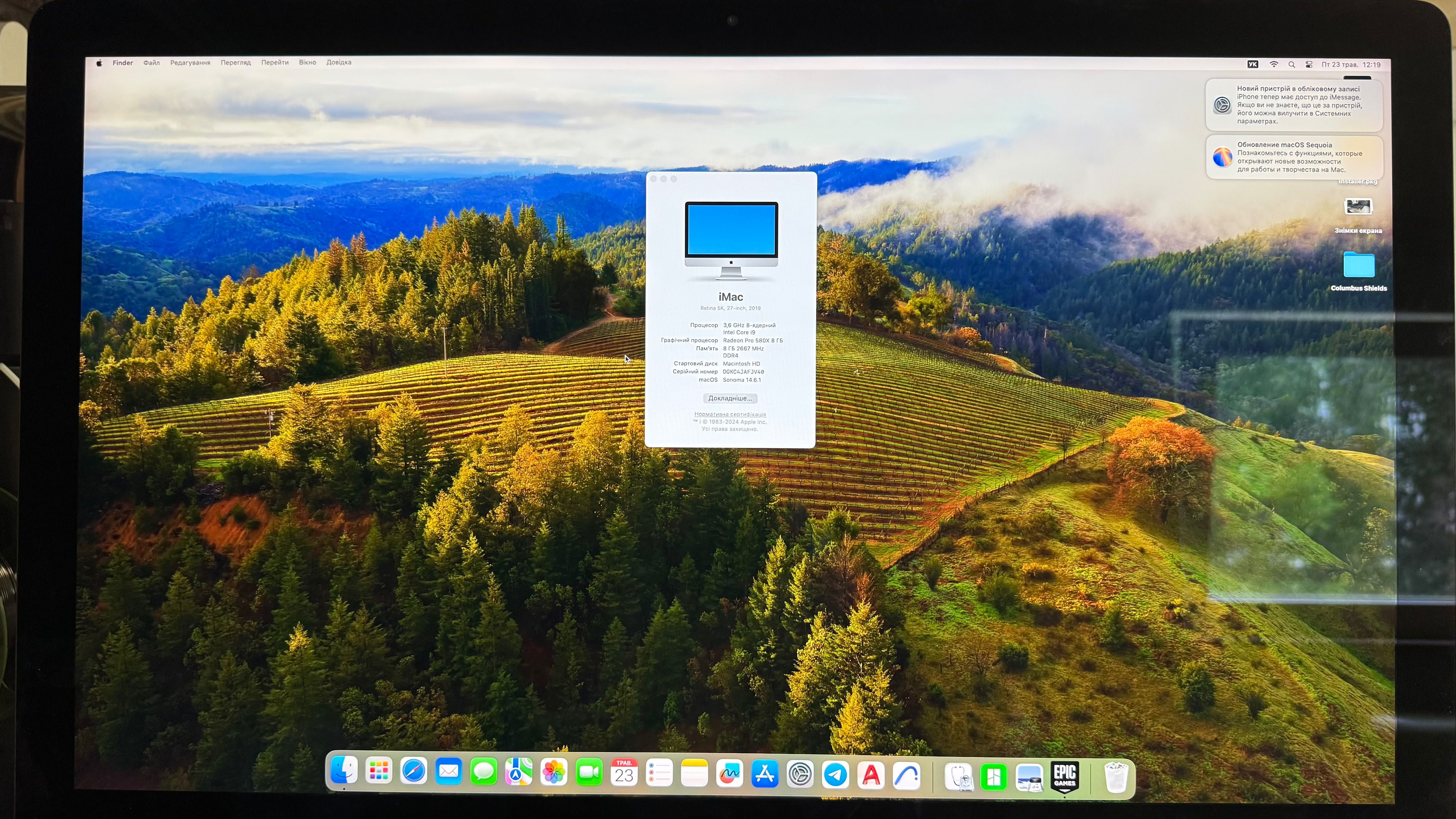
Task: Launch Telegram from the Dock
Action: pyautogui.click(x=835, y=774)
